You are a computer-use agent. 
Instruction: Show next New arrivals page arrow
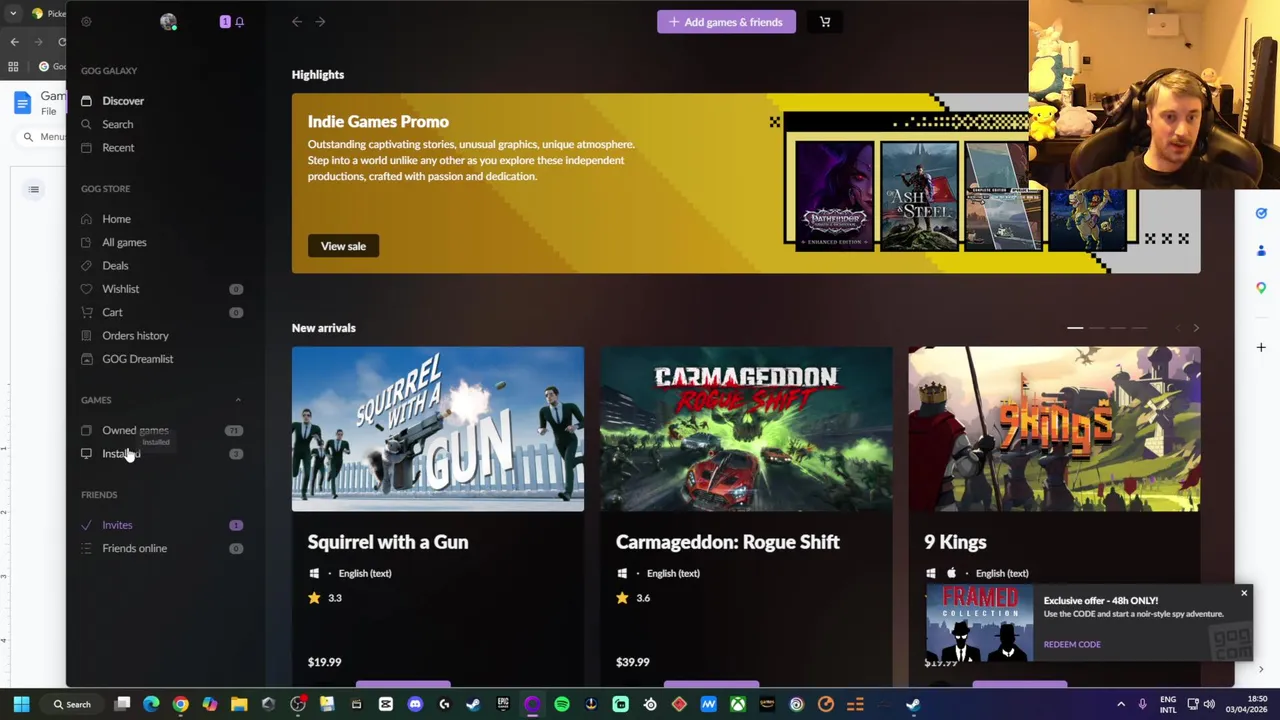click(x=1196, y=328)
